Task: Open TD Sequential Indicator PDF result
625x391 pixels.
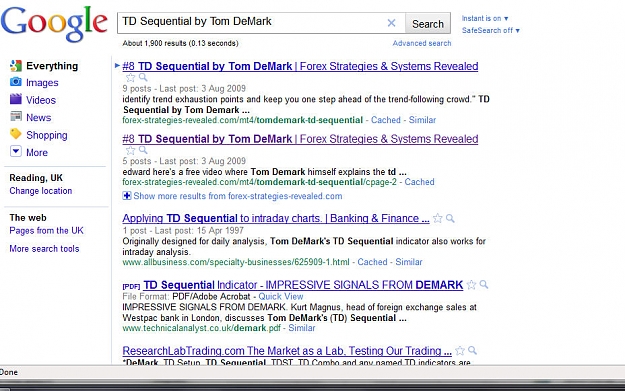Action: (x=303, y=285)
